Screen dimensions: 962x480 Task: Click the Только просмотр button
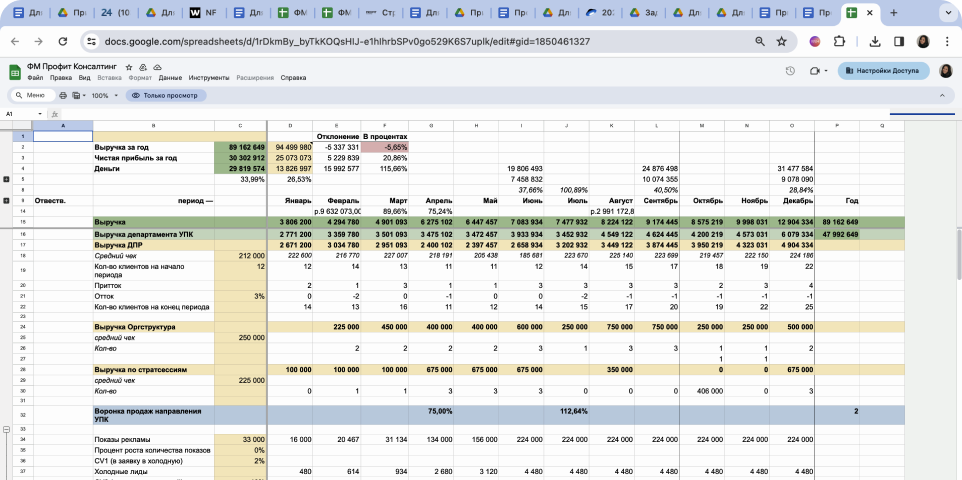pyautogui.click(x=167, y=95)
